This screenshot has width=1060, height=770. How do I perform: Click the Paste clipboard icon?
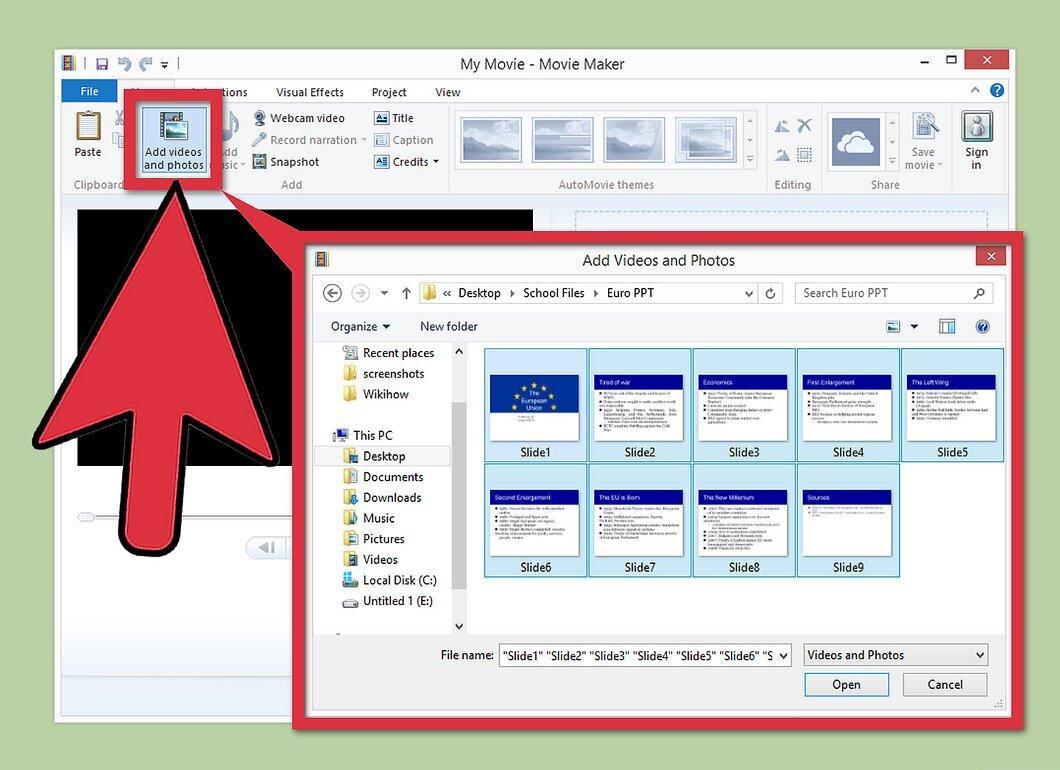pyautogui.click(x=88, y=126)
